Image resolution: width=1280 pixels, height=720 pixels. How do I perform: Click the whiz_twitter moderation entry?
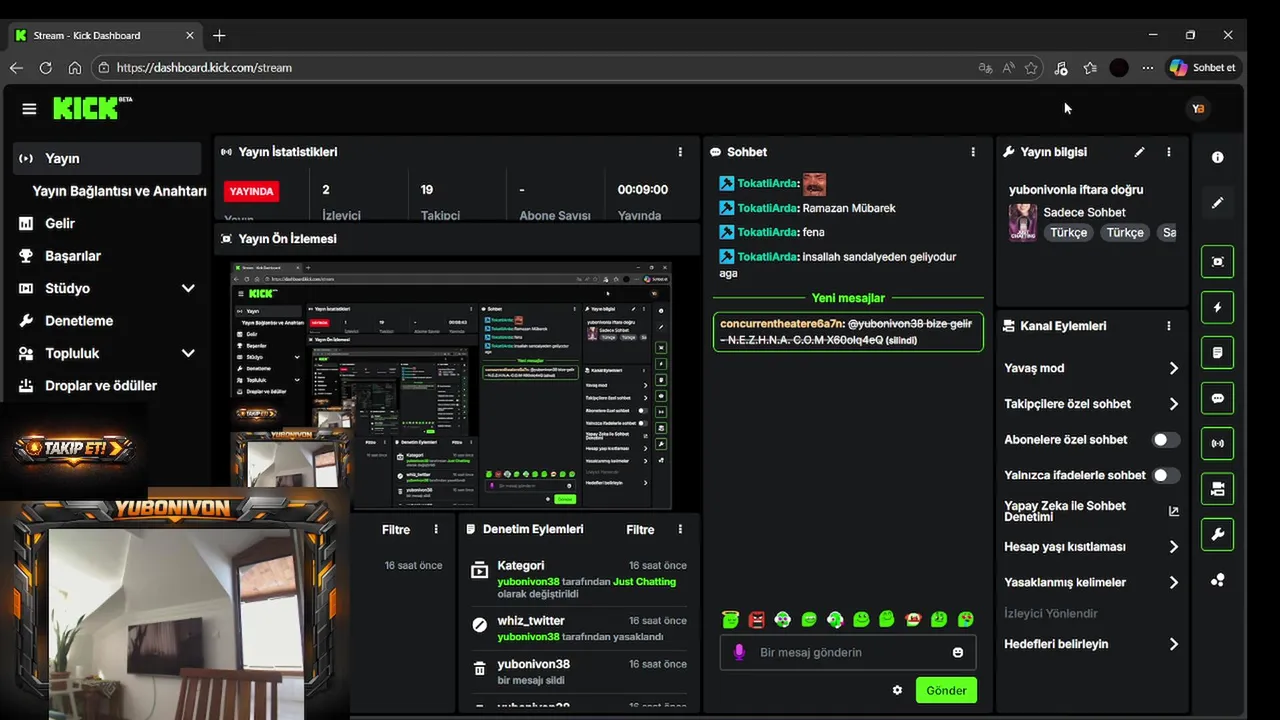click(578, 628)
